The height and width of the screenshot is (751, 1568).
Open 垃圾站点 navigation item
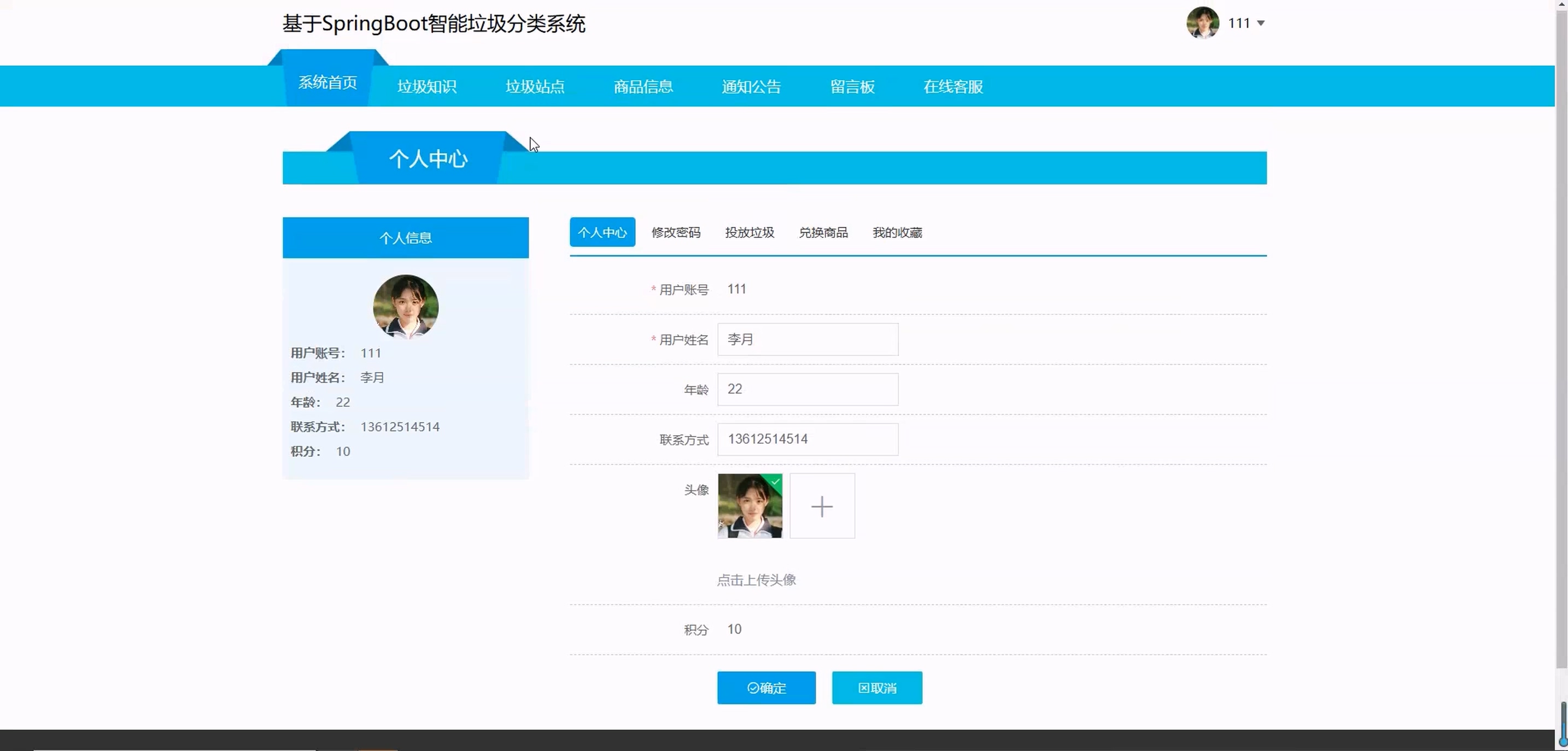535,86
